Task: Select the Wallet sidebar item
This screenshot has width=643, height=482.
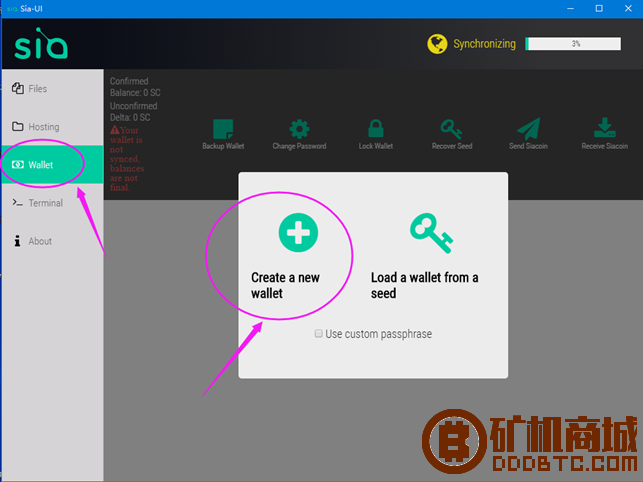Action: pos(52,164)
